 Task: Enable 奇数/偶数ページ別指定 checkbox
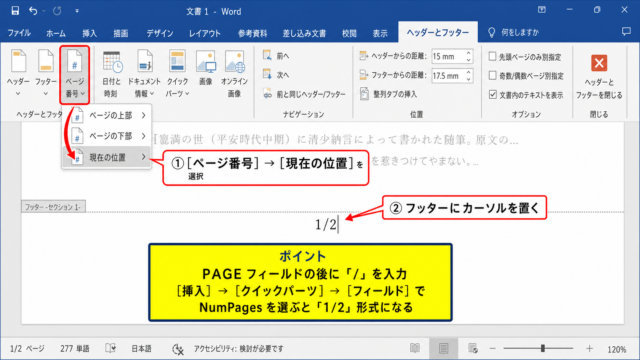pyautogui.click(x=493, y=76)
